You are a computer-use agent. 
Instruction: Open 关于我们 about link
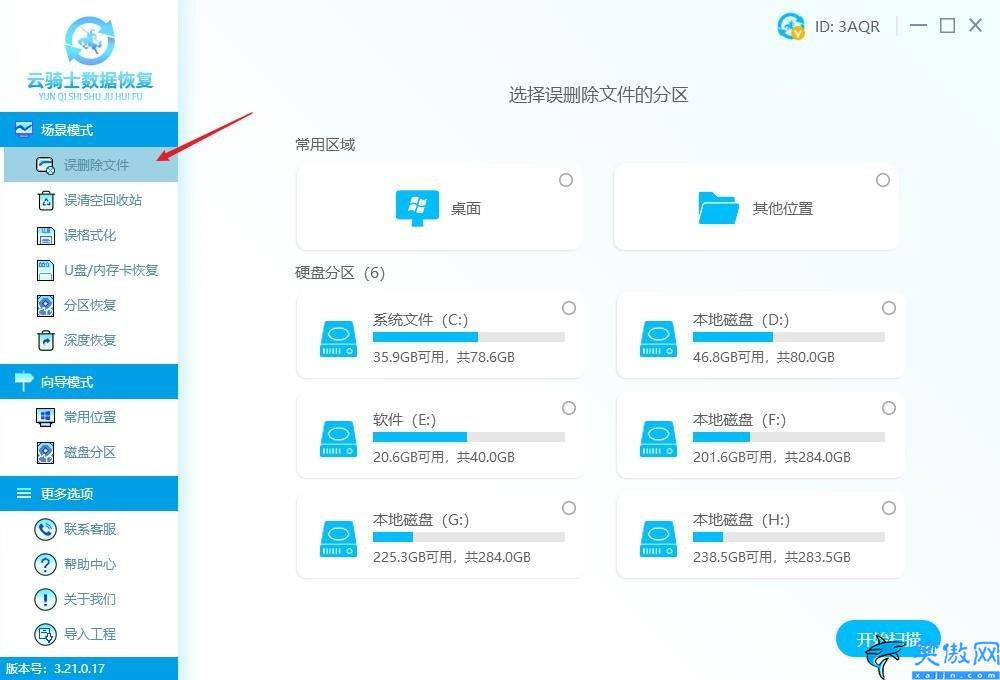tap(90, 600)
